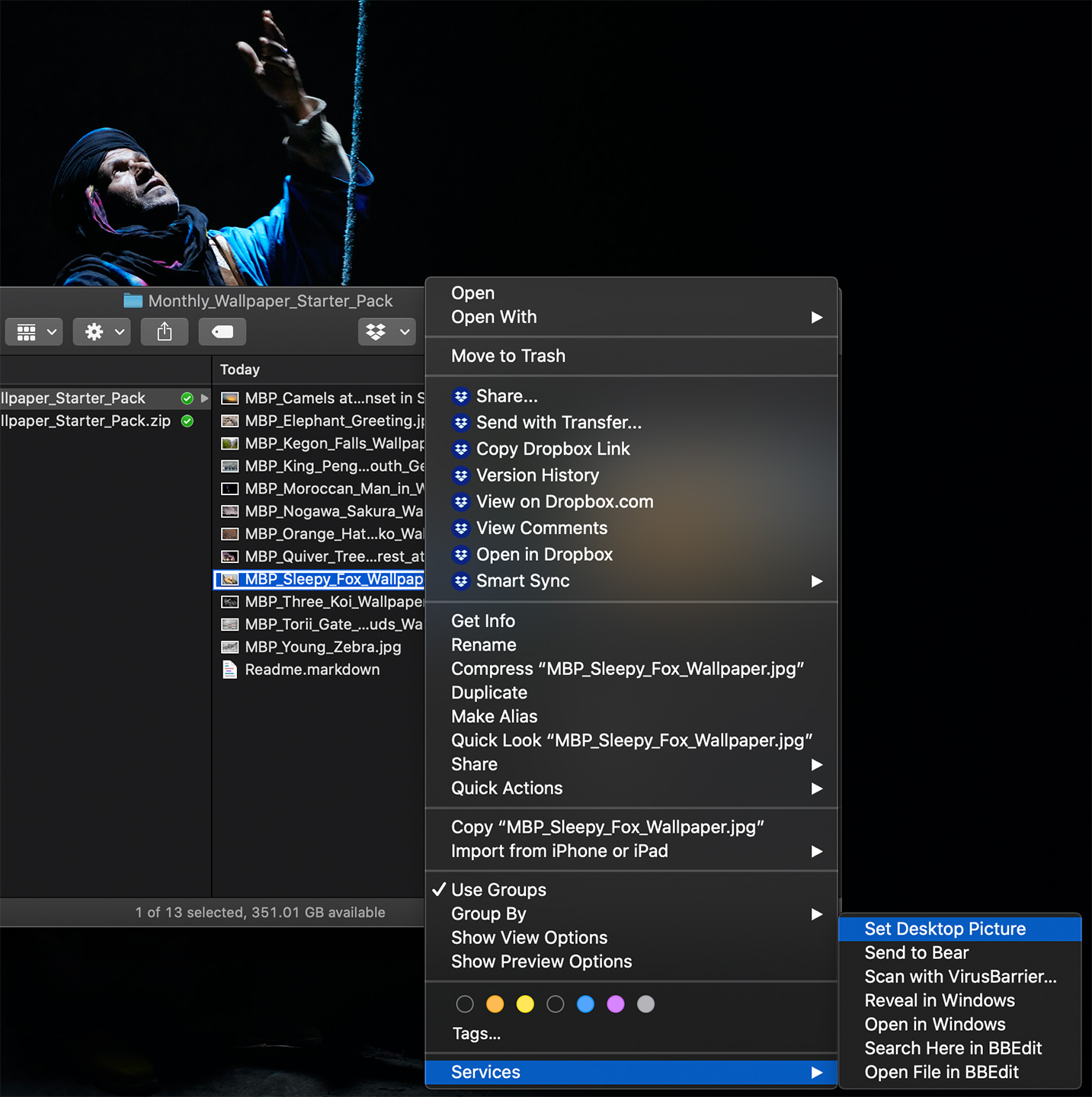
Task: Change view with the grid view icon
Action: coord(34,332)
